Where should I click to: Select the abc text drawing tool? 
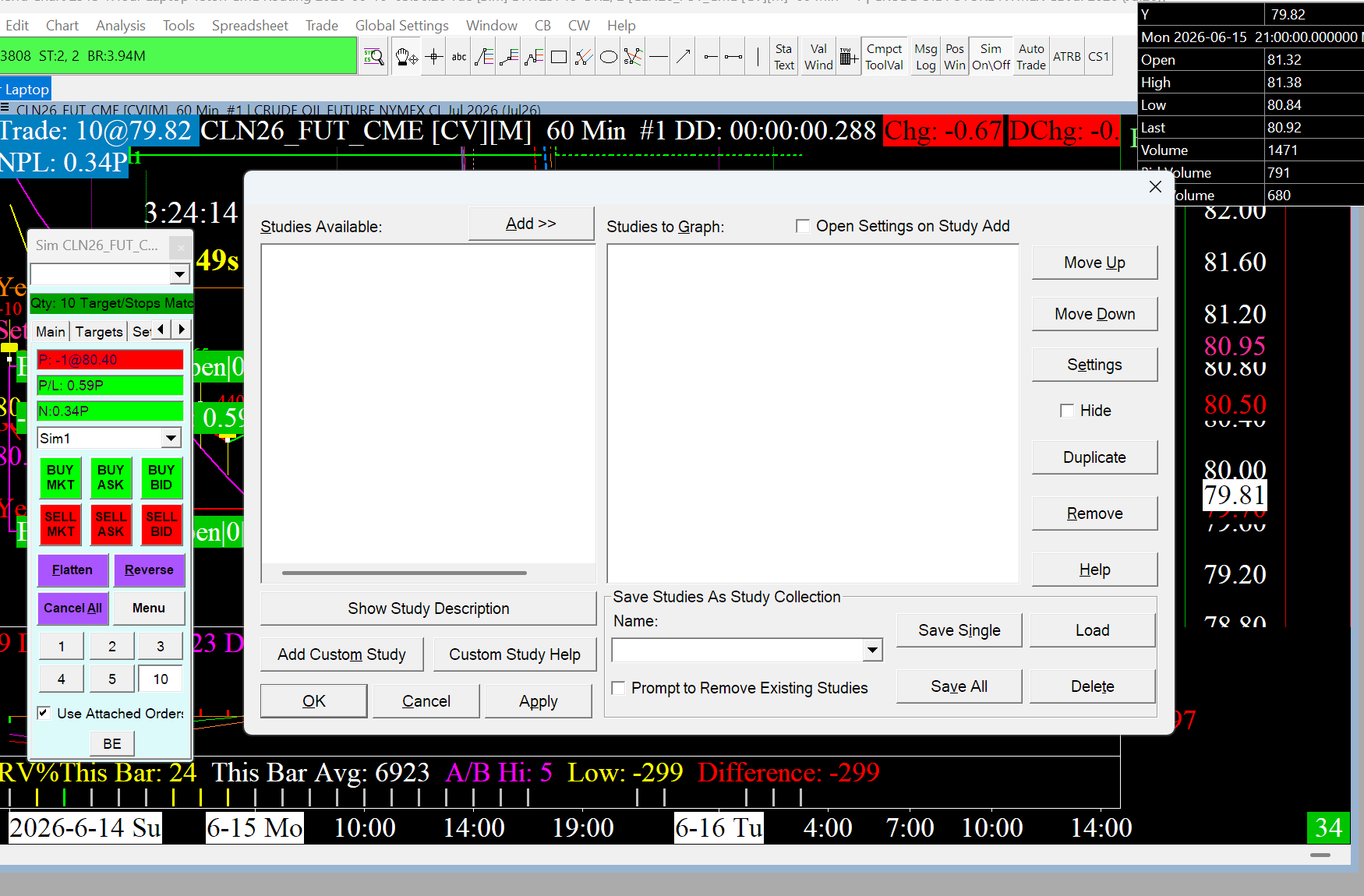tap(459, 57)
